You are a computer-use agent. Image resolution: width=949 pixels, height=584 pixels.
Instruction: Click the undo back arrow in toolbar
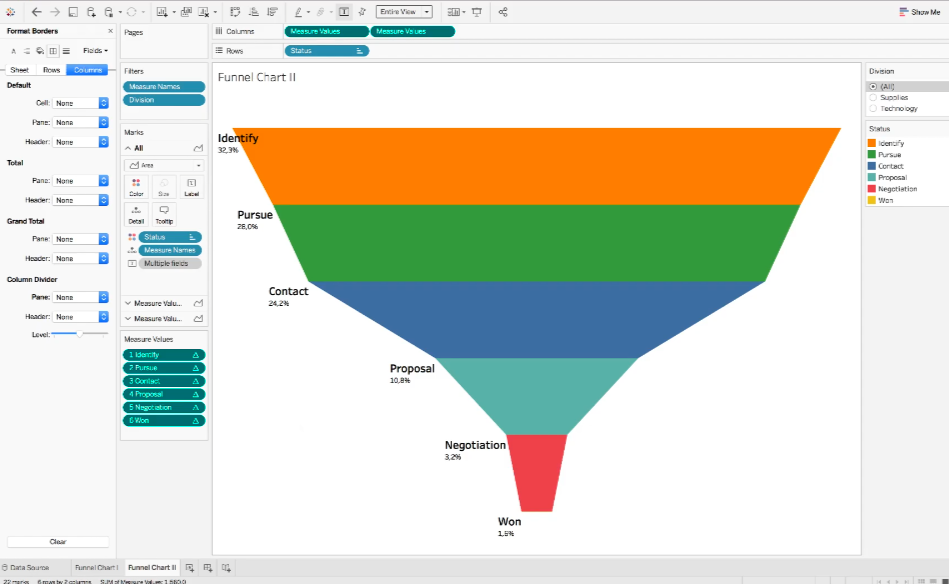(36, 11)
